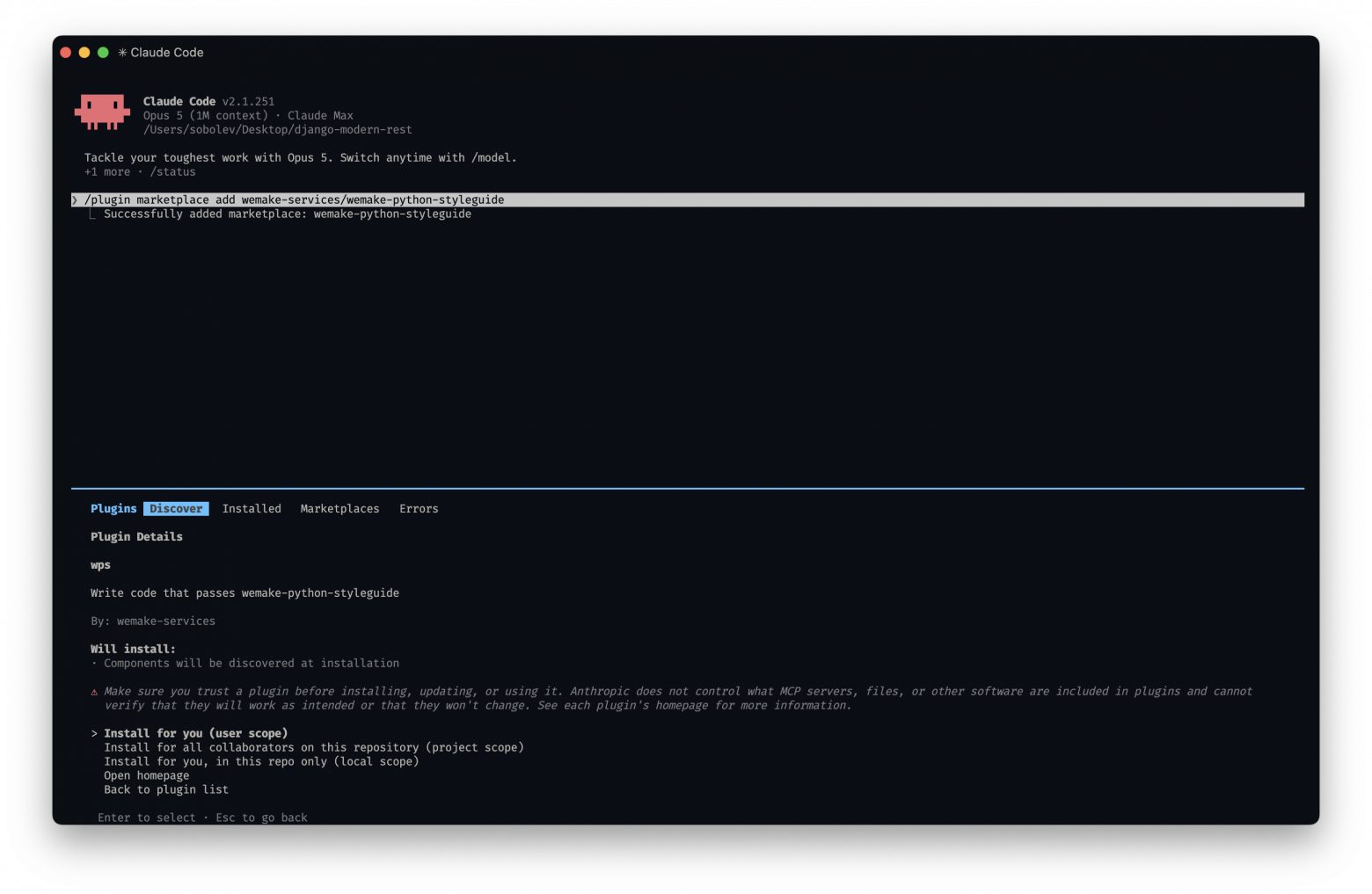Click the Will install: heading
The height and width of the screenshot is (894, 1372).
133,650
